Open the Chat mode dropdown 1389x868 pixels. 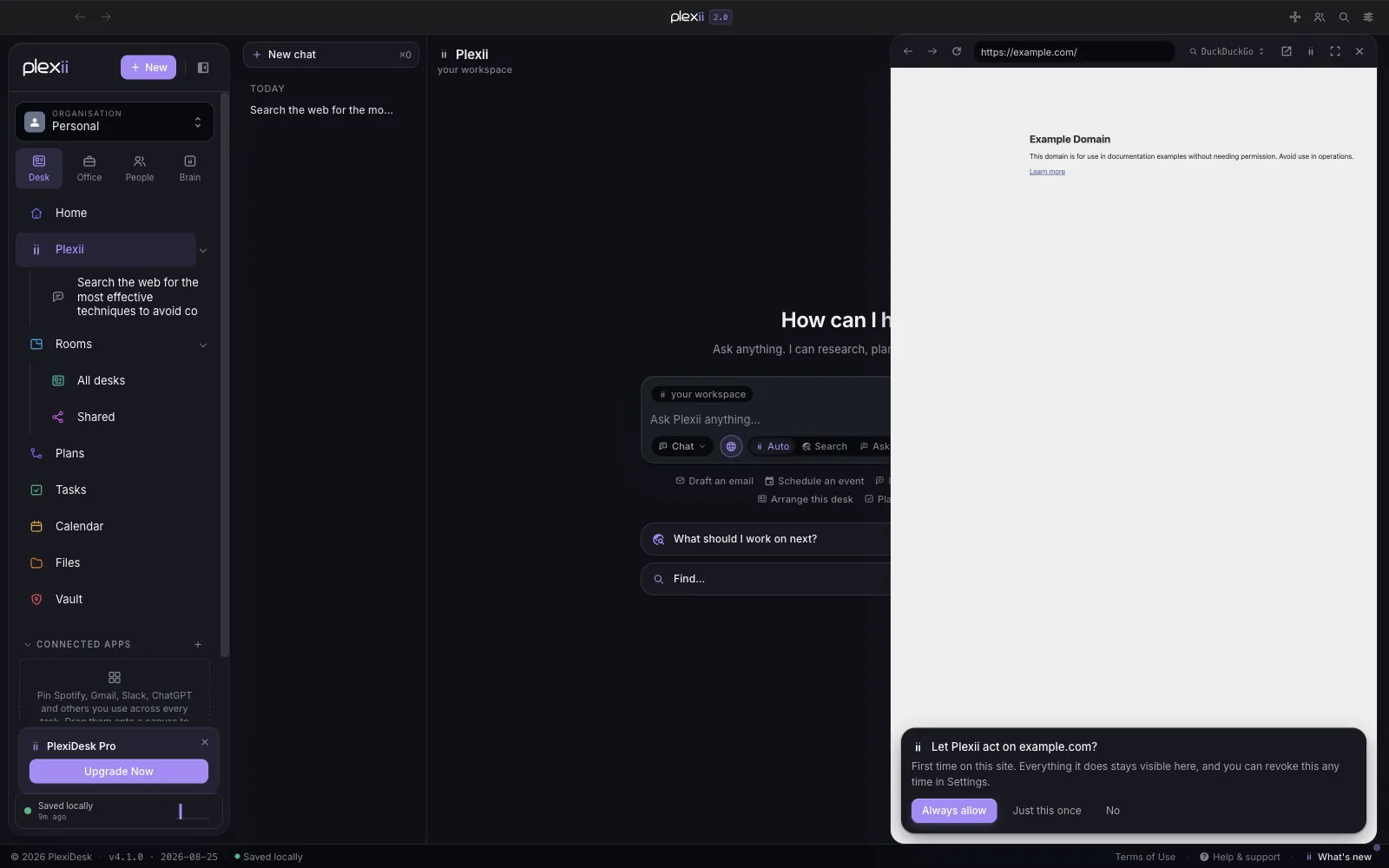point(682,447)
